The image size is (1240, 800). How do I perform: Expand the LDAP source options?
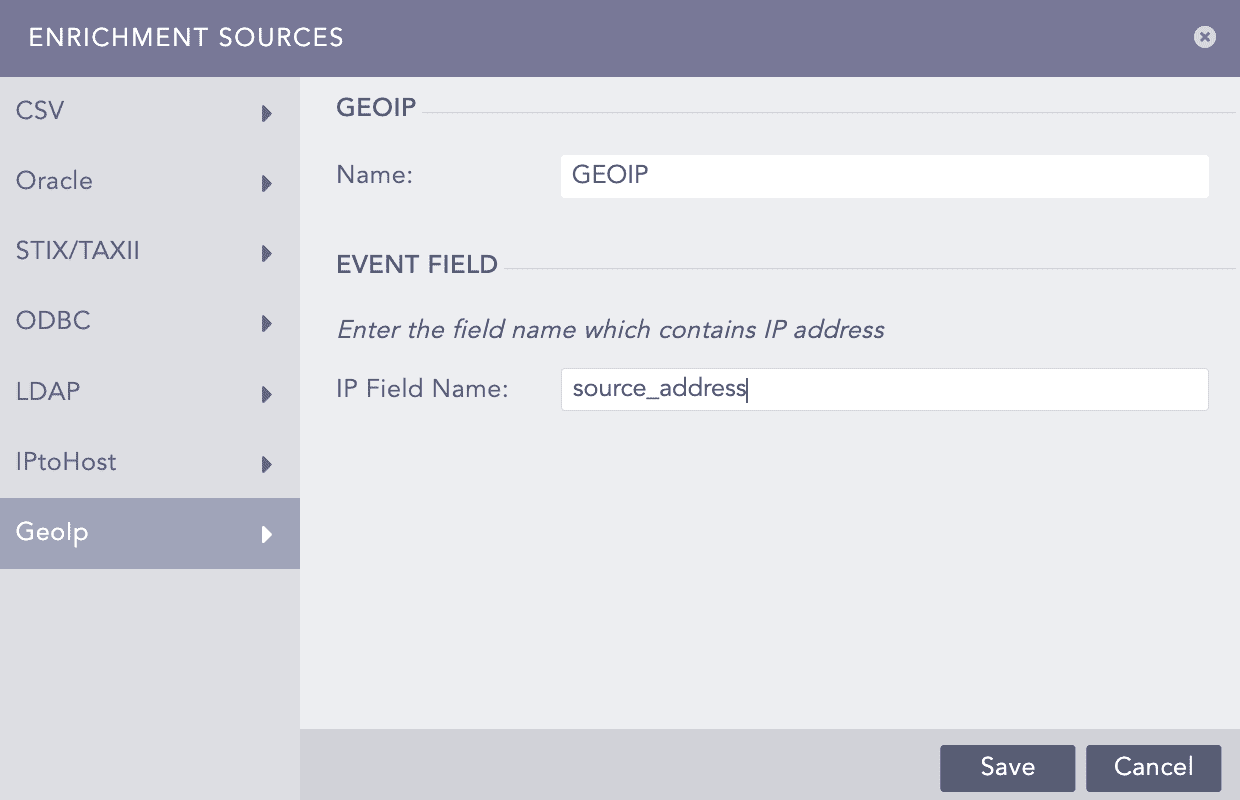266,394
